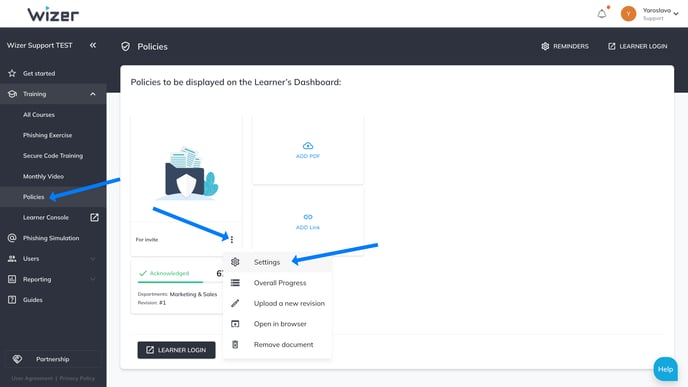Expand the Reporting section chevron
Screen dimensions: 688x387
pos(93,279)
